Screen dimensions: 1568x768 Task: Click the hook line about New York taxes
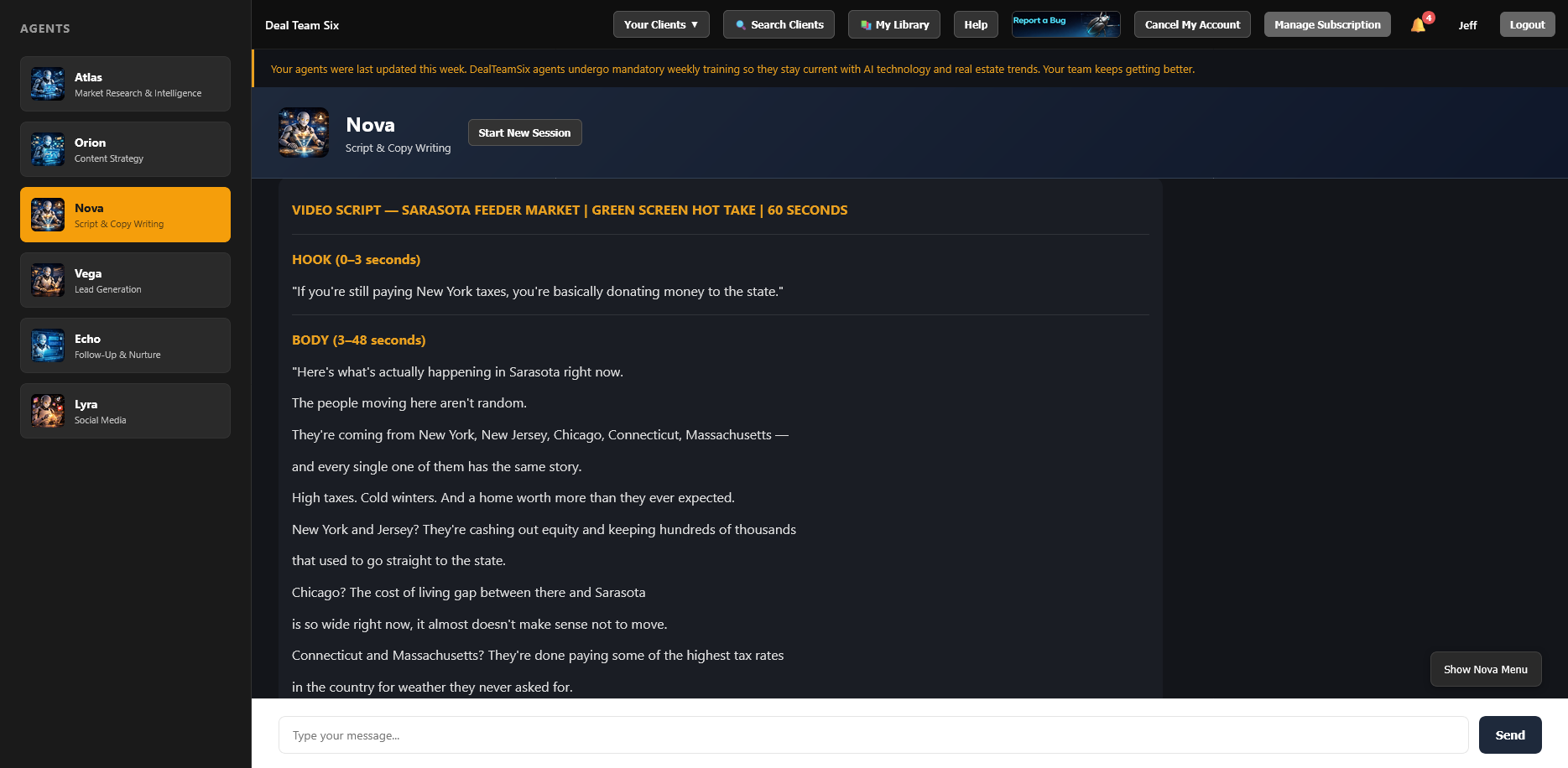point(538,292)
